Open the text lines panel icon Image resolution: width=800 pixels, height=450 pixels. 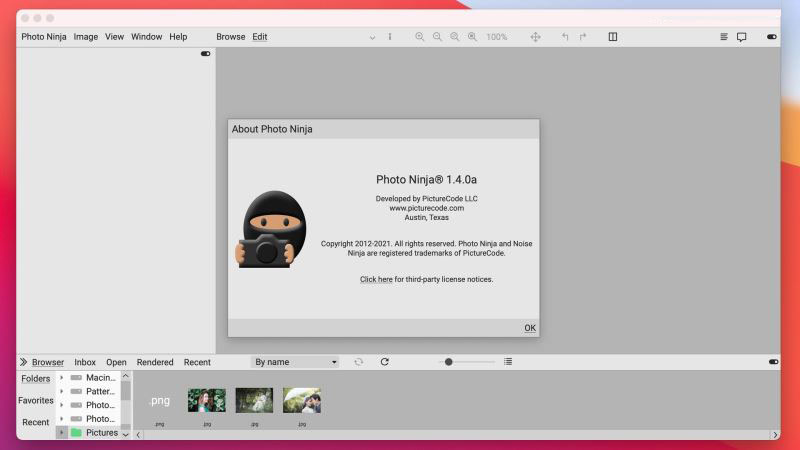point(723,37)
